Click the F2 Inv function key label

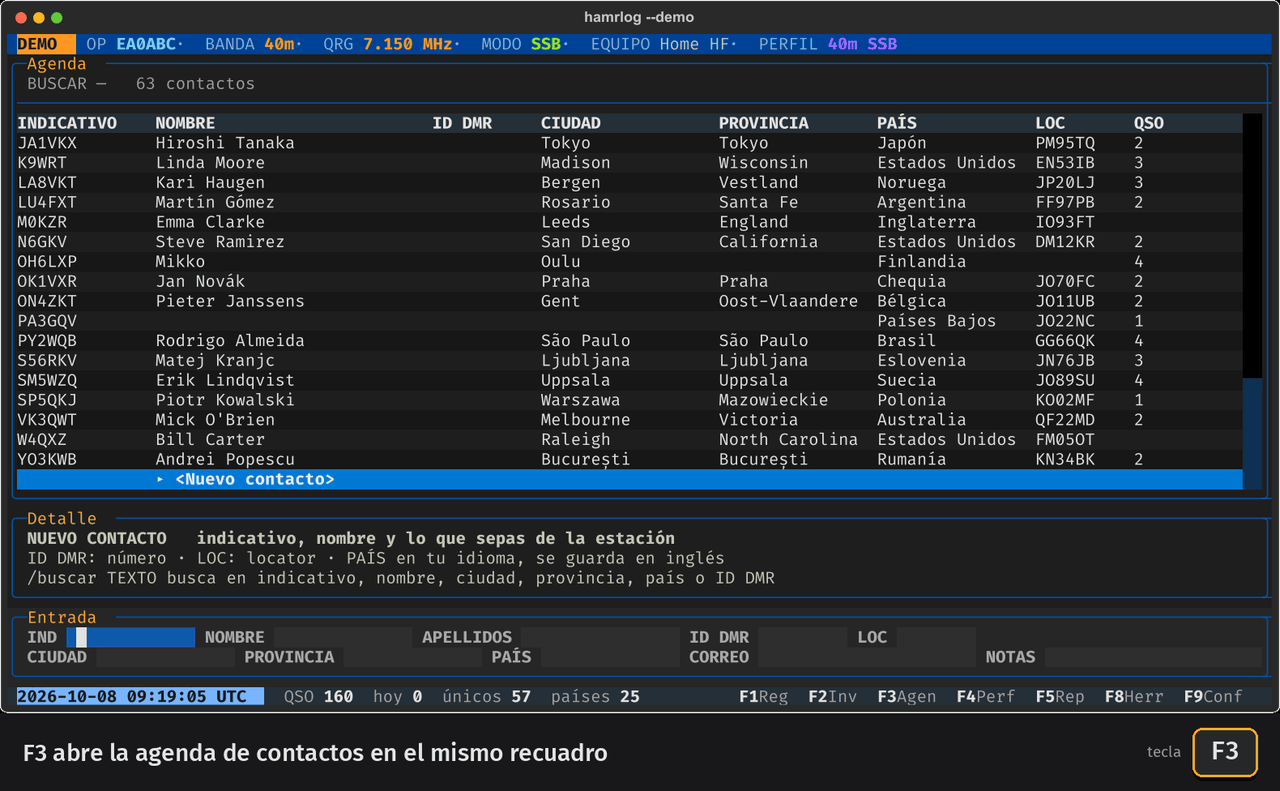point(833,696)
